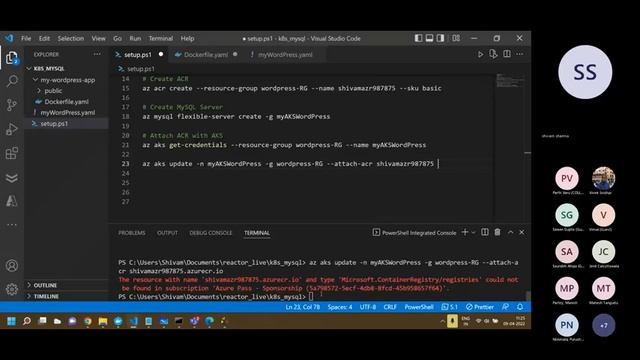Click Spaces: 4 indentation setting
The height and width of the screenshot is (360, 640).
340,307
